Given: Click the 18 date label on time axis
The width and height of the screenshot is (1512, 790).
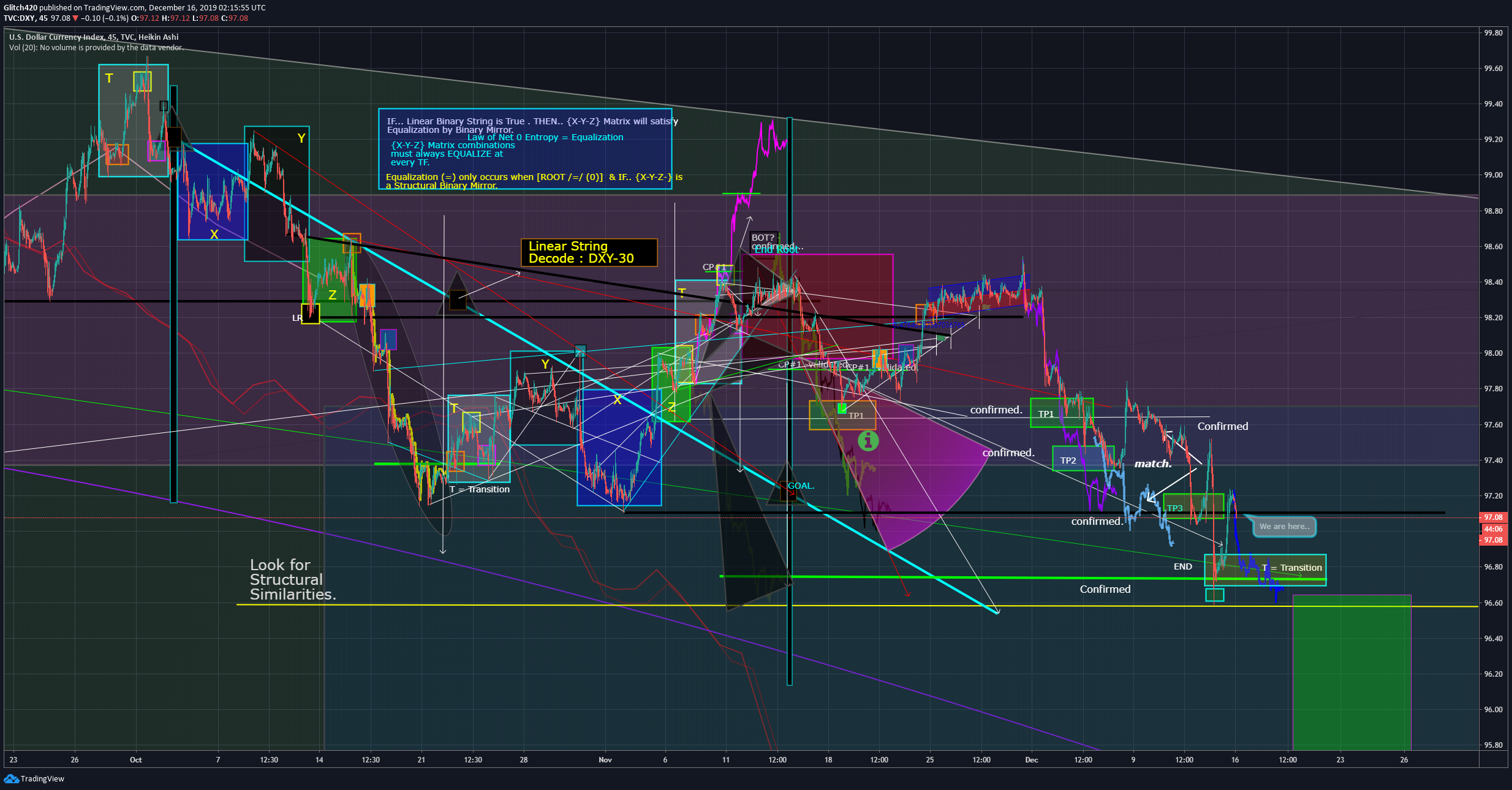Looking at the screenshot, I should [828, 760].
